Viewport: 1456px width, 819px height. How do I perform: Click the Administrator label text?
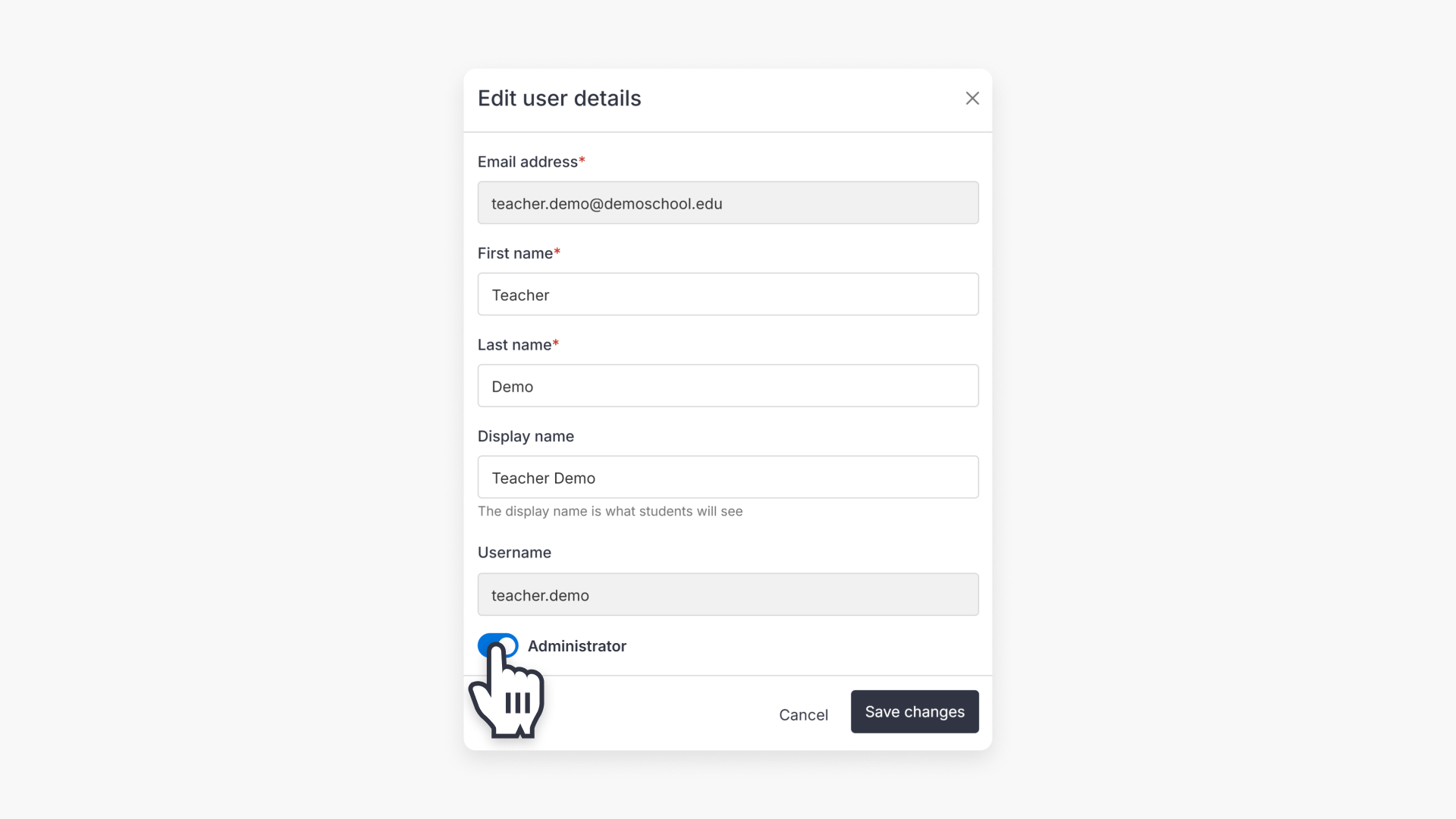[576, 646]
